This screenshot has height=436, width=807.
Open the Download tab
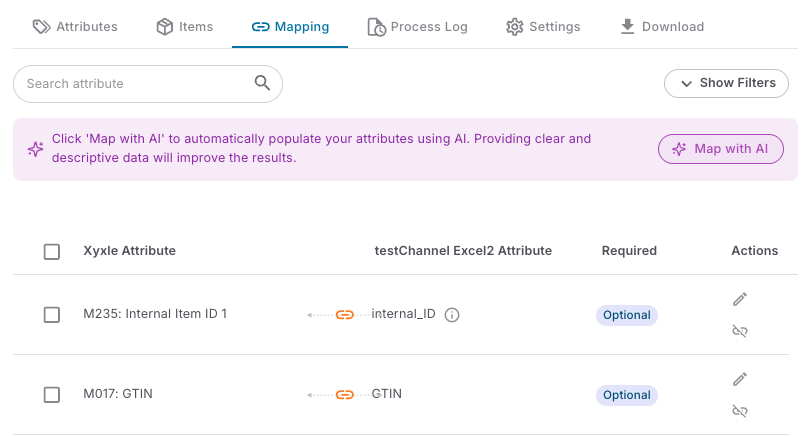click(662, 27)
